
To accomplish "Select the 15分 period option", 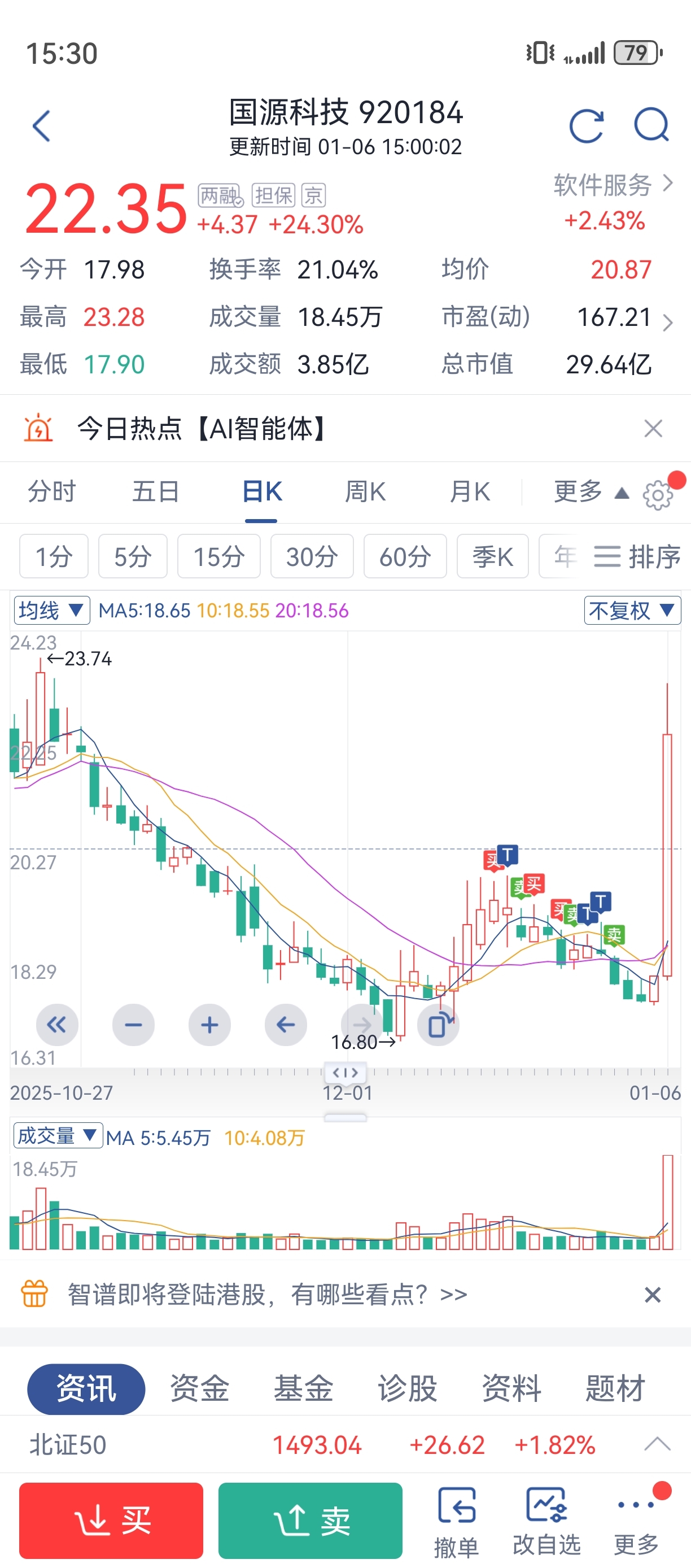I will click(218, 556).
